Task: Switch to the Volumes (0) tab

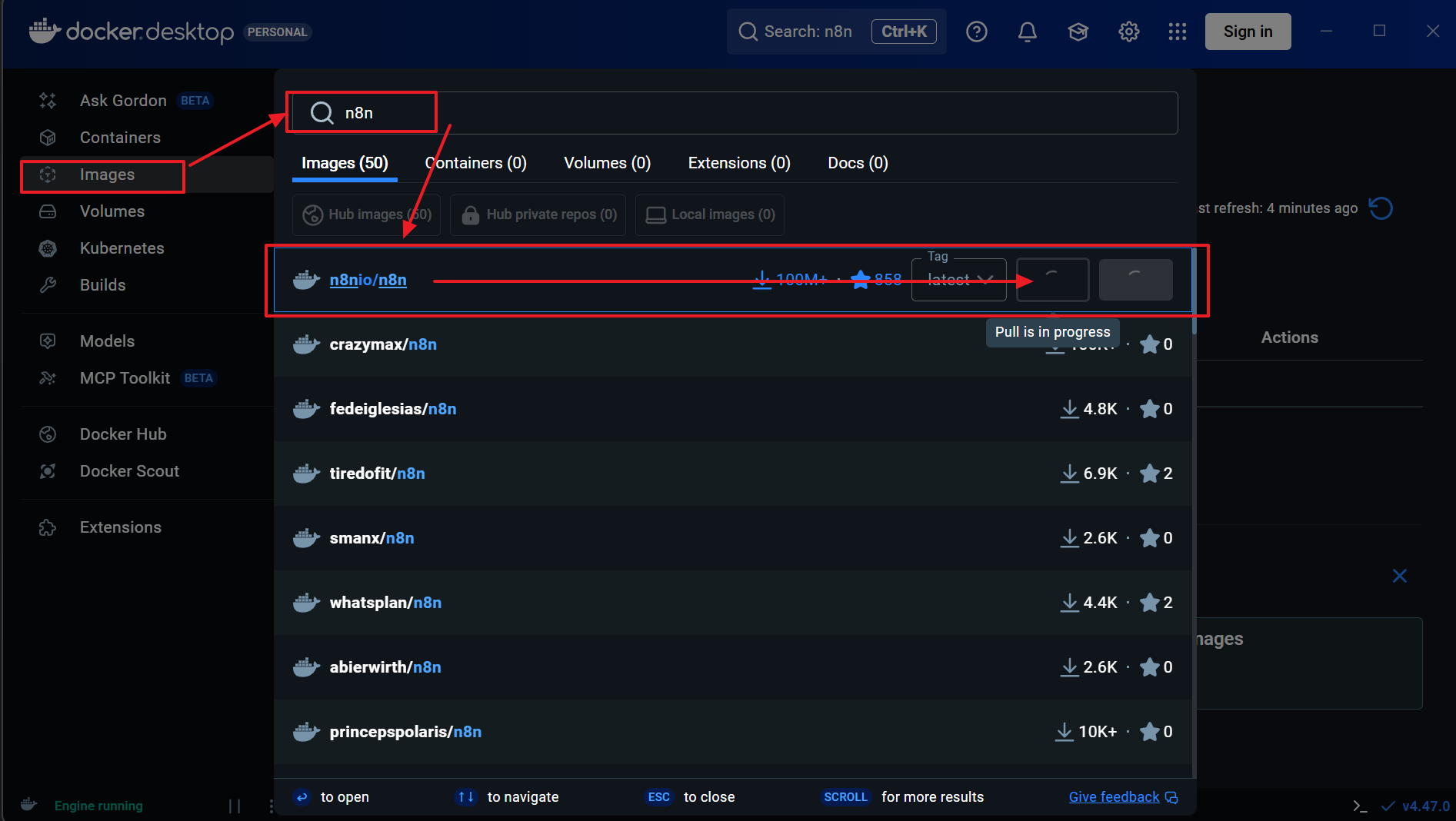Action: pos(607,163)
